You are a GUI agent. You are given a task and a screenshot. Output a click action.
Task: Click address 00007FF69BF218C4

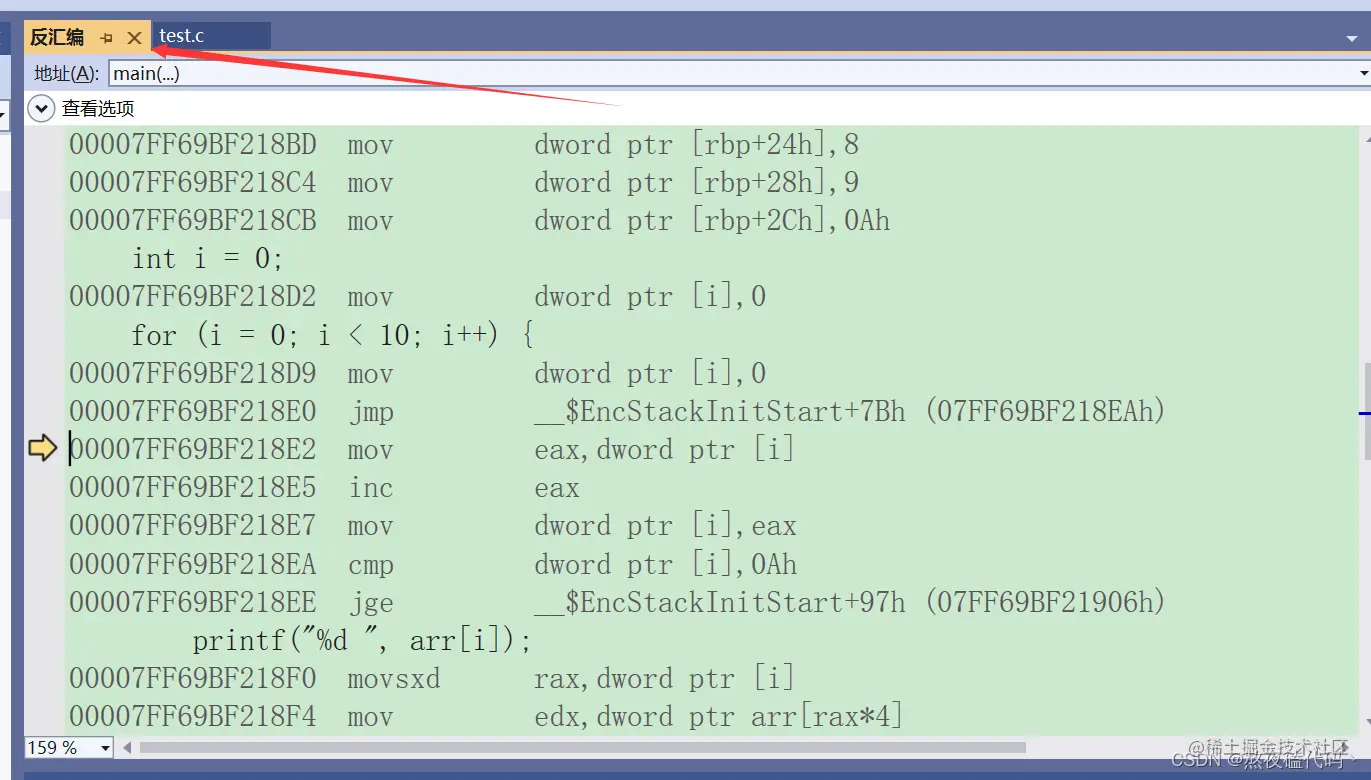tap(192, 183)
